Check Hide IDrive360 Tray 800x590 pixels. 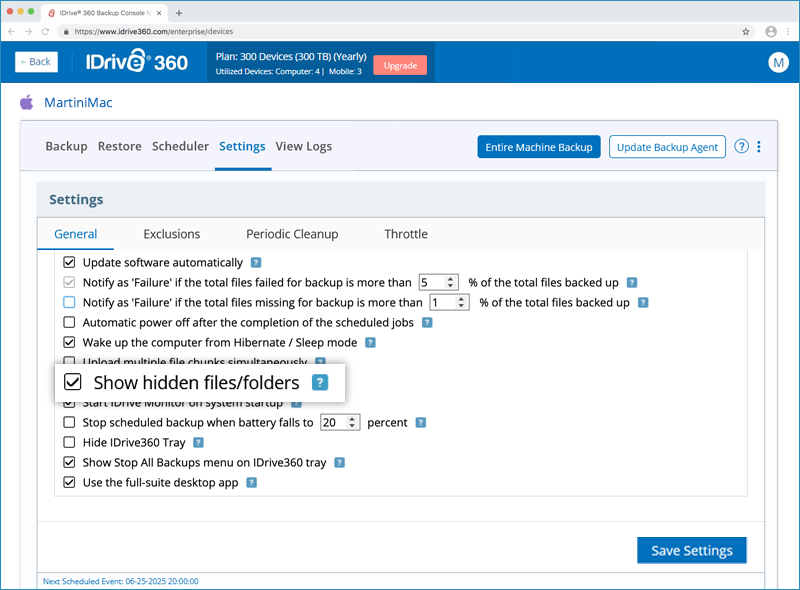tap(69, 442)
